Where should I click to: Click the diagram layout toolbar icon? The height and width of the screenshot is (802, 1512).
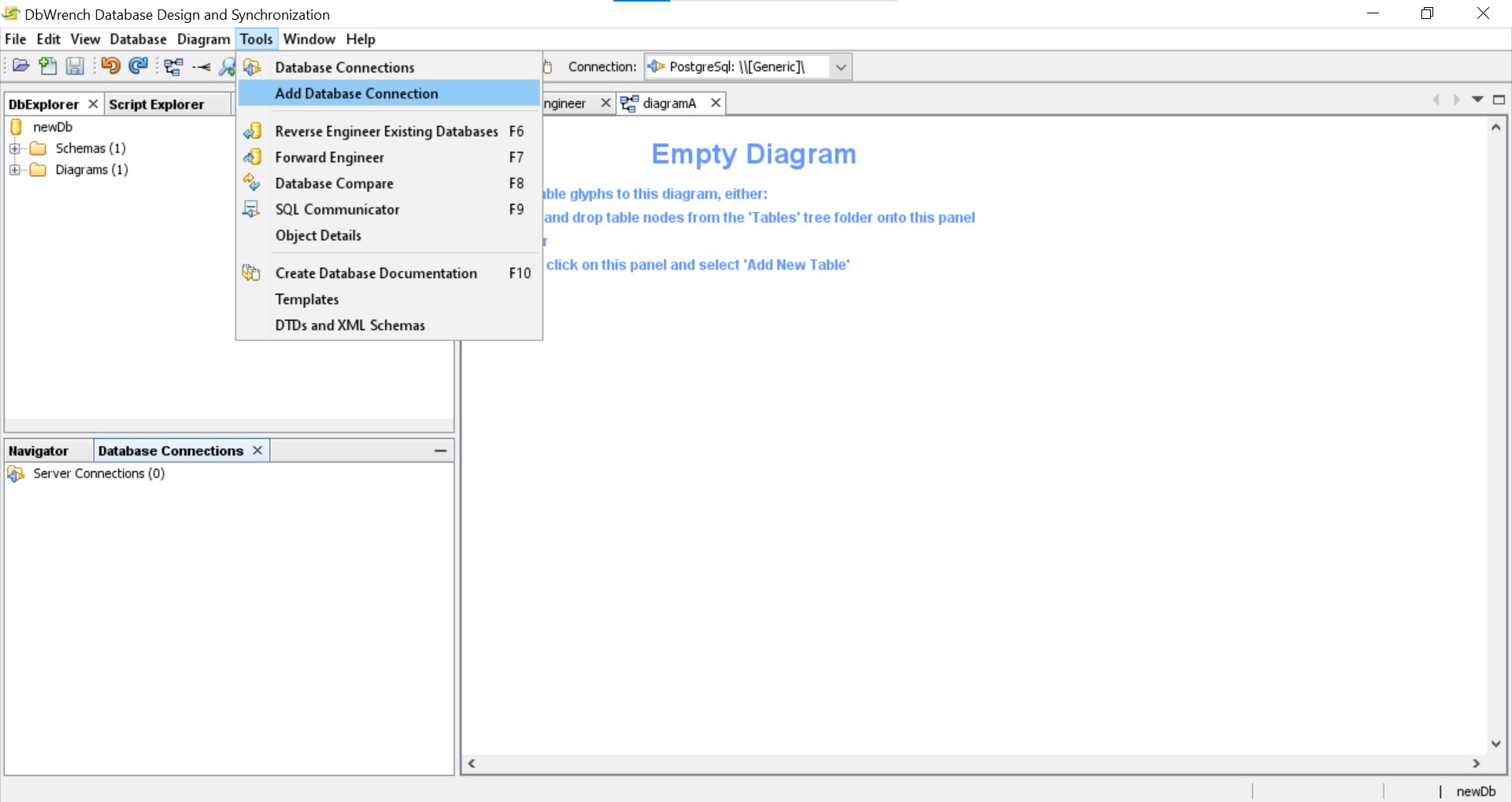173,67
